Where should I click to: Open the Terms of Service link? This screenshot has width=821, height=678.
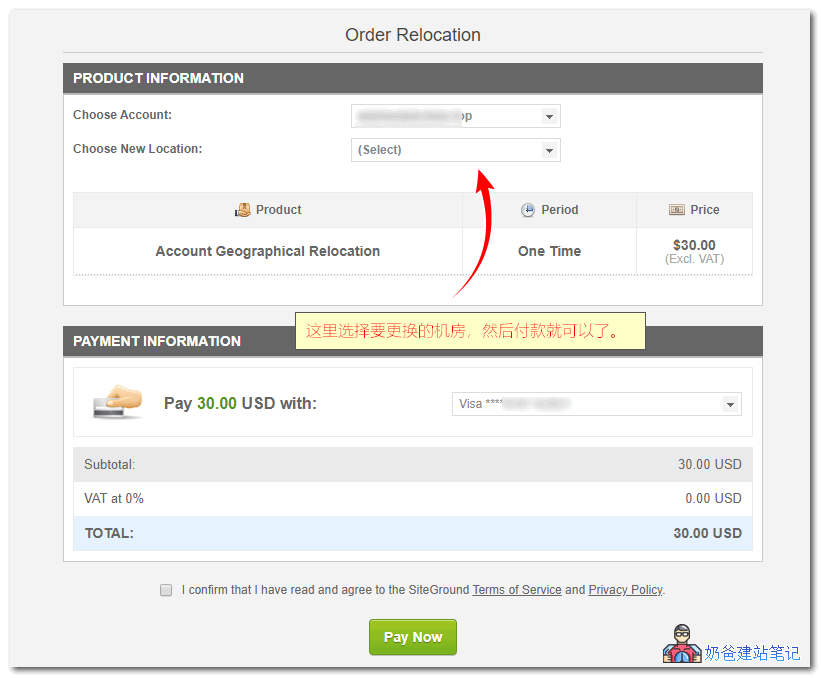click(x=516, y=590)
